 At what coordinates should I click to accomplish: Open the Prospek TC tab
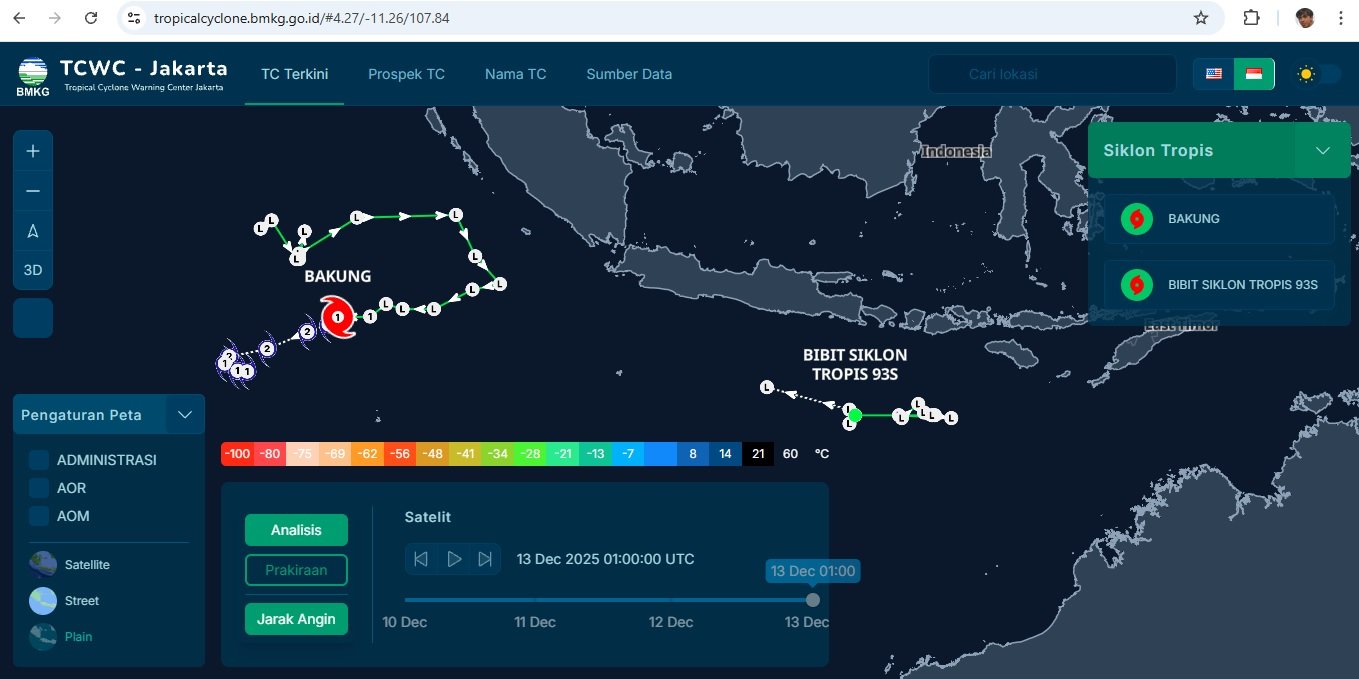pos(406,74)
